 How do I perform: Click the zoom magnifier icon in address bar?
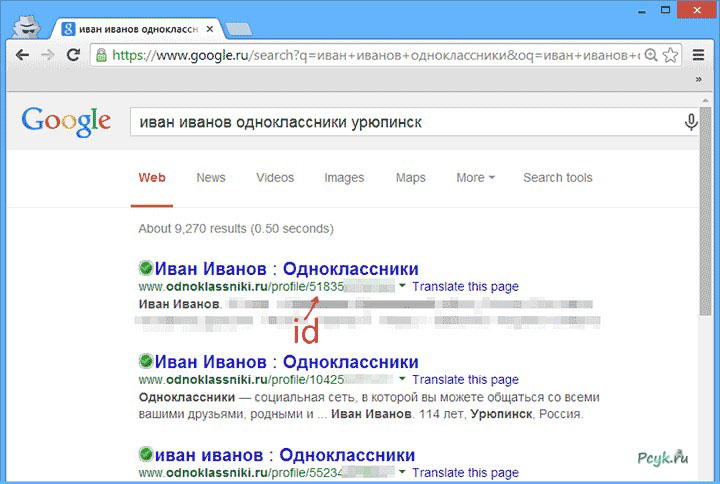(x=651, y=54)
